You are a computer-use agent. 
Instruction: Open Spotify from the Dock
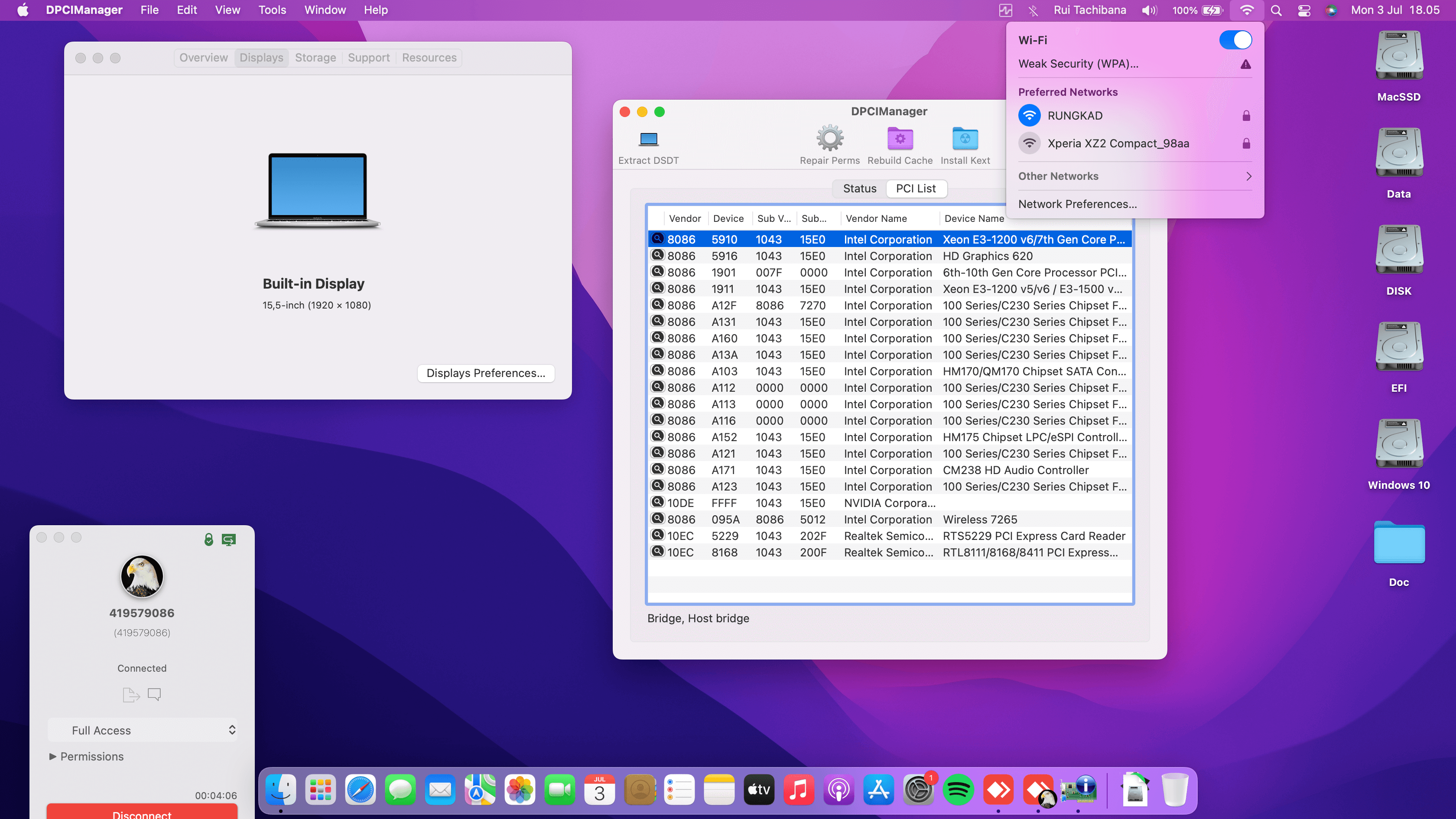point(958,789)
